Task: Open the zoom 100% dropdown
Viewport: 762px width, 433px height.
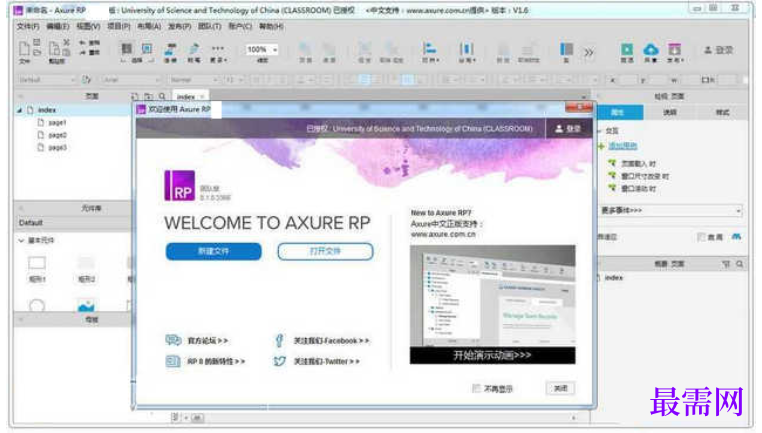Action: (x=262, y=50)
